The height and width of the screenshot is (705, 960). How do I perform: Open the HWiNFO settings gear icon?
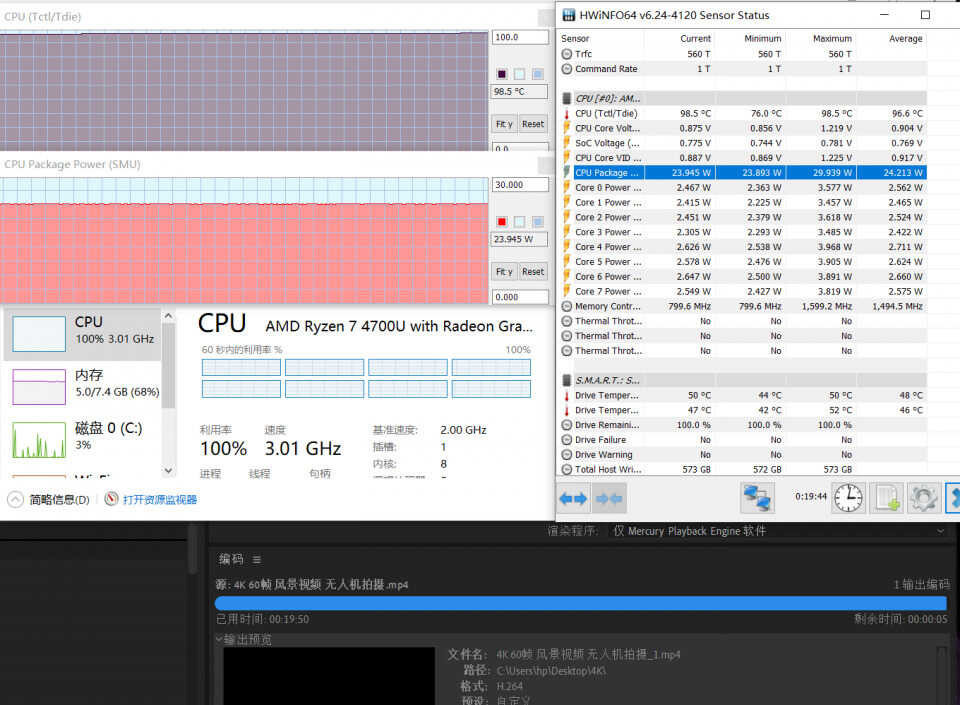point(923,498)
